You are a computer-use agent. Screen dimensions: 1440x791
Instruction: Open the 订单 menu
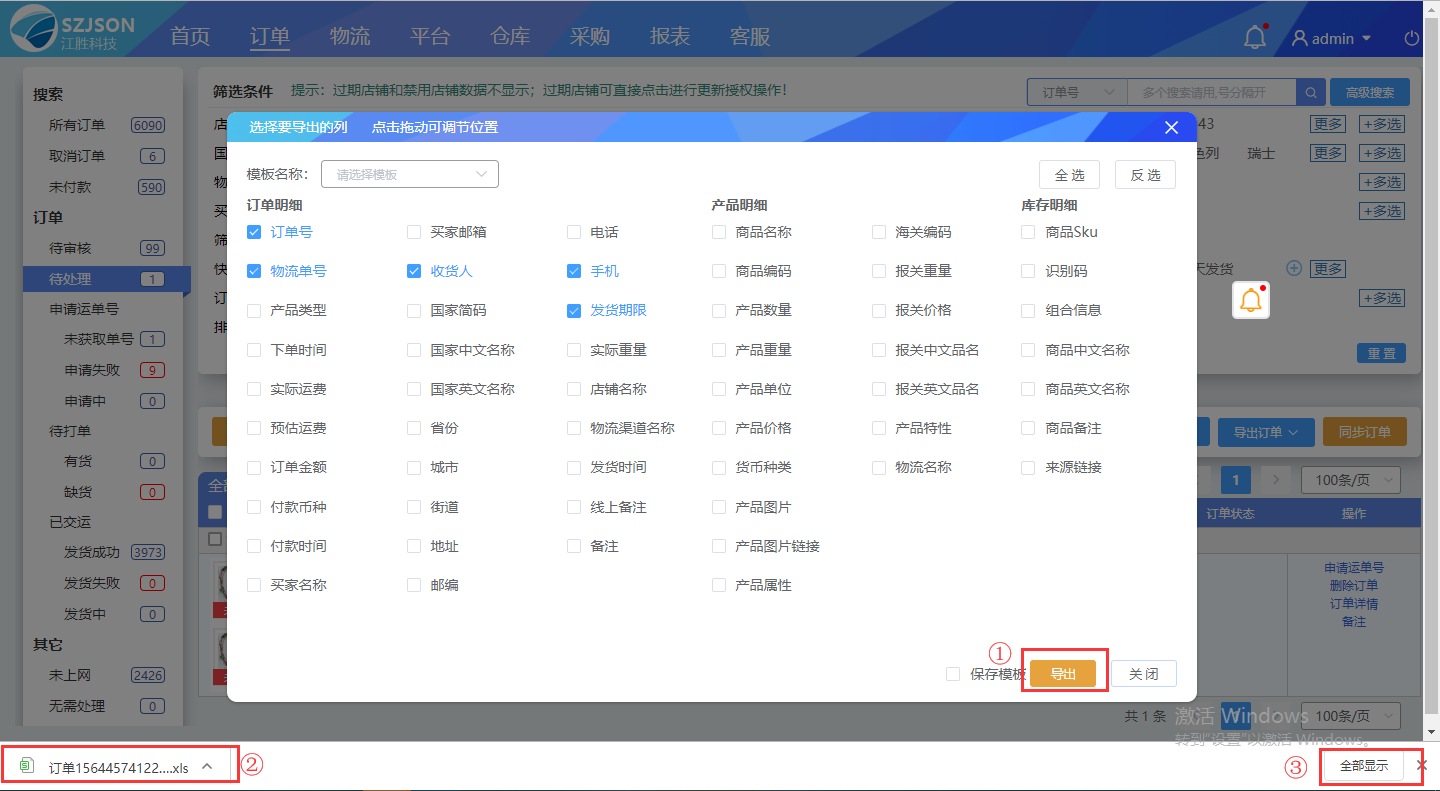270,36
